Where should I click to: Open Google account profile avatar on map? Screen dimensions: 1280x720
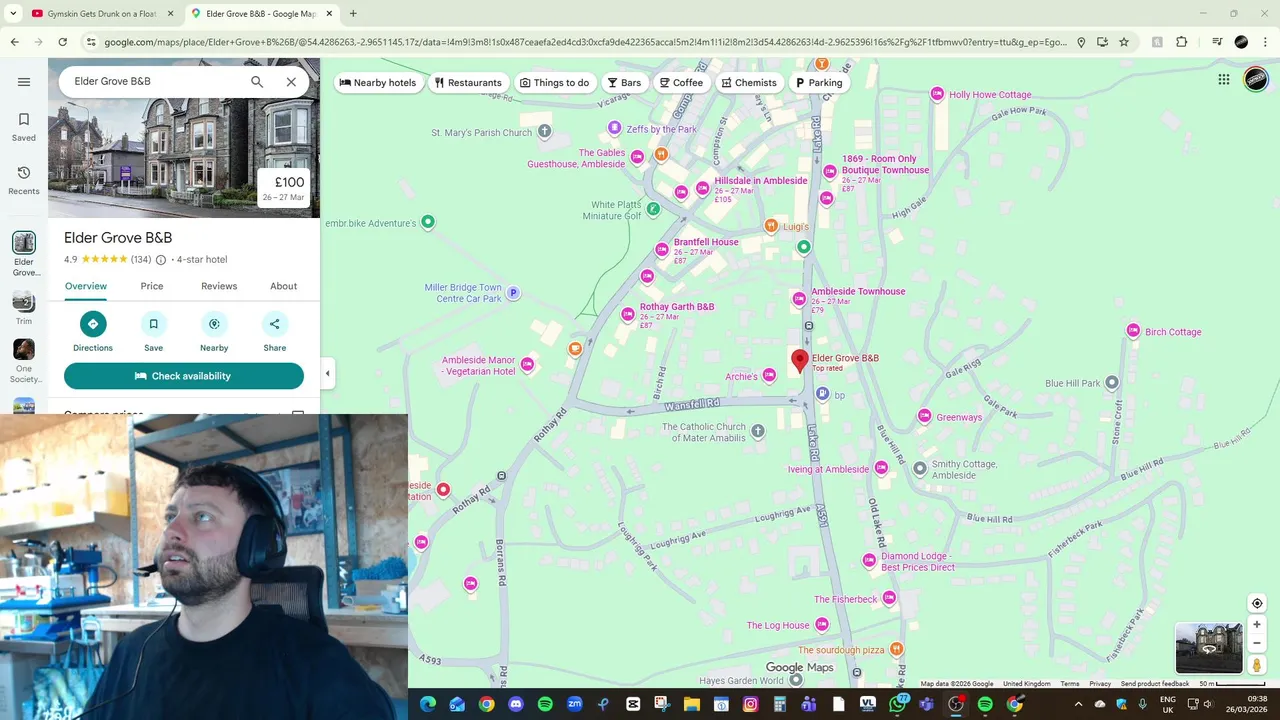pyautogui.click(x=1256, y=80)
